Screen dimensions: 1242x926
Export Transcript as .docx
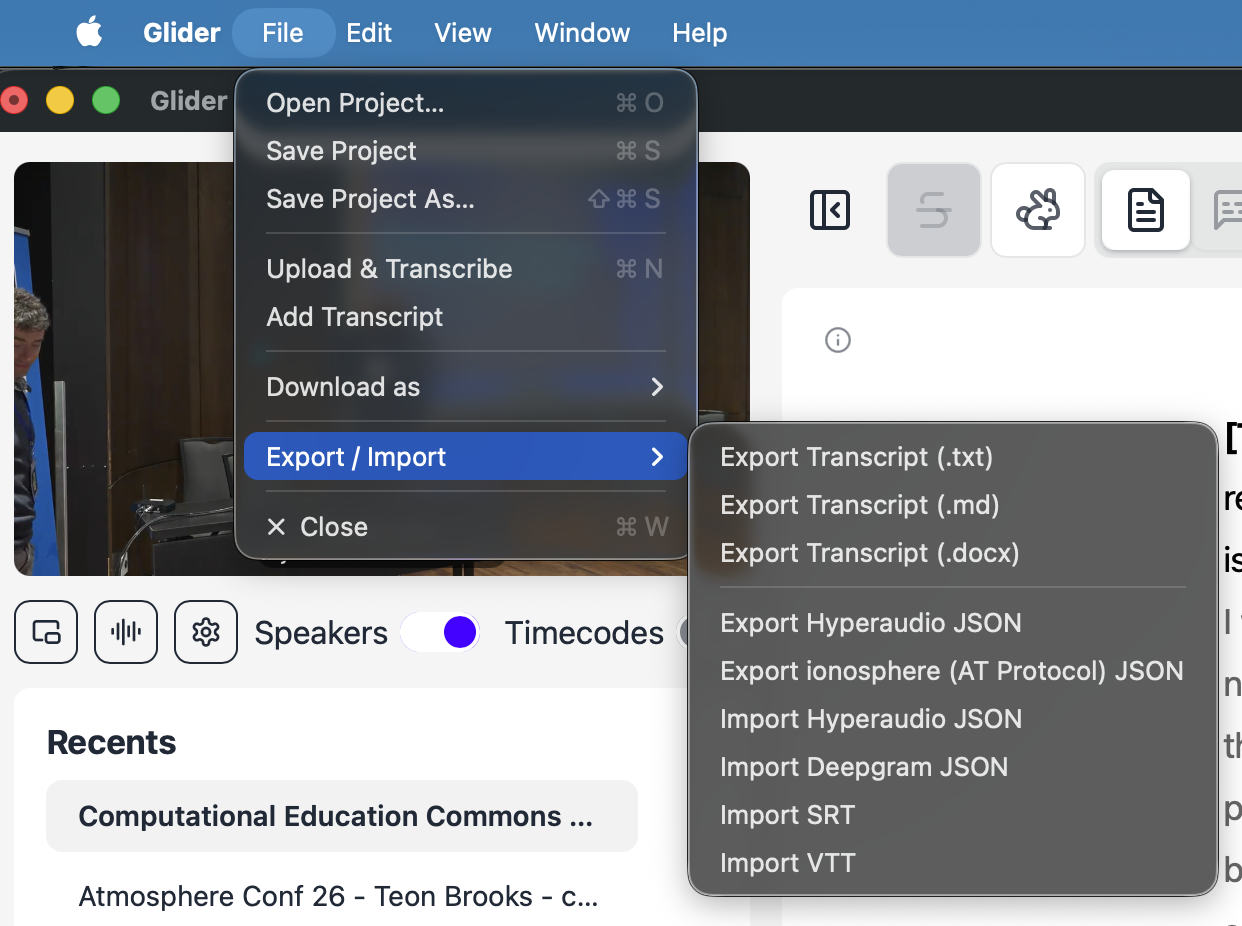[x=952, y=553]
